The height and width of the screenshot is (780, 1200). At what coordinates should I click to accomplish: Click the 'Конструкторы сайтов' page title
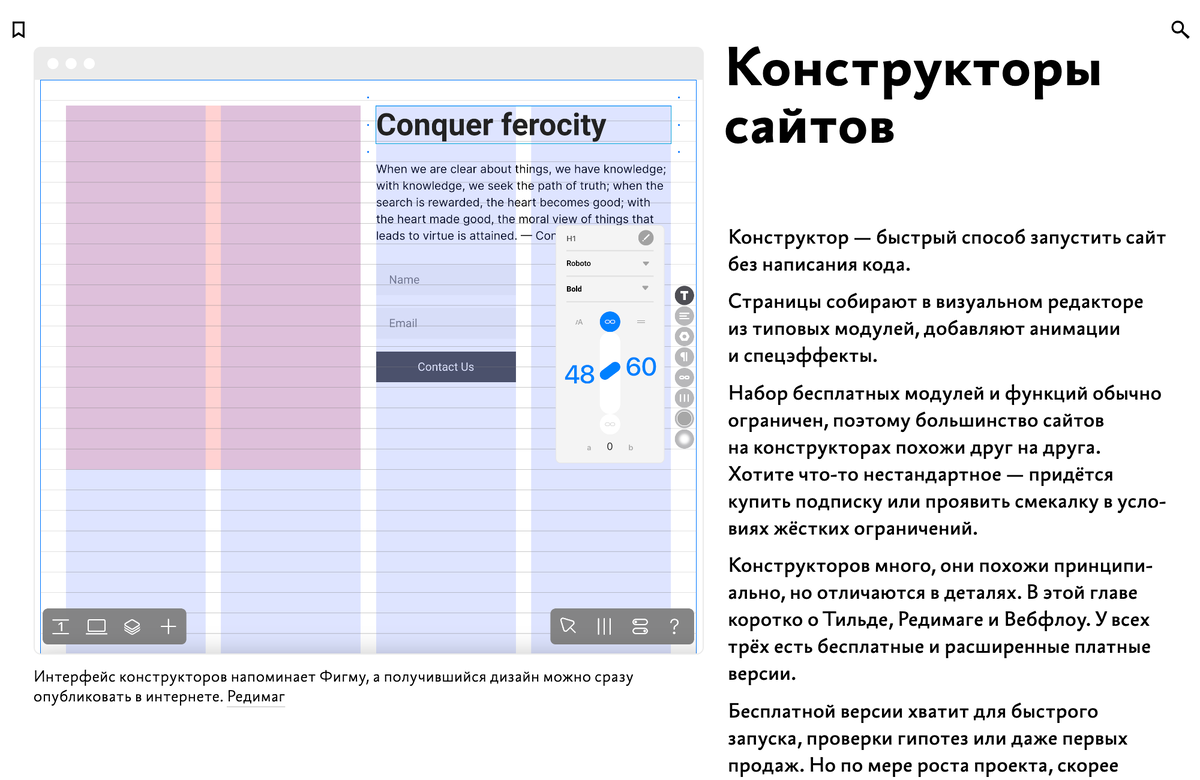[913, 98]
